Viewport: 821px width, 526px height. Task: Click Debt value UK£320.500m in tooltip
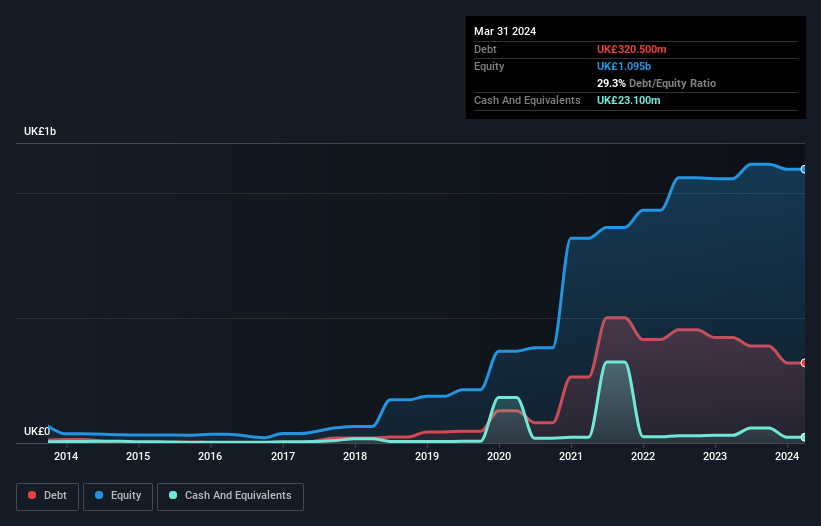click(631, 49)
